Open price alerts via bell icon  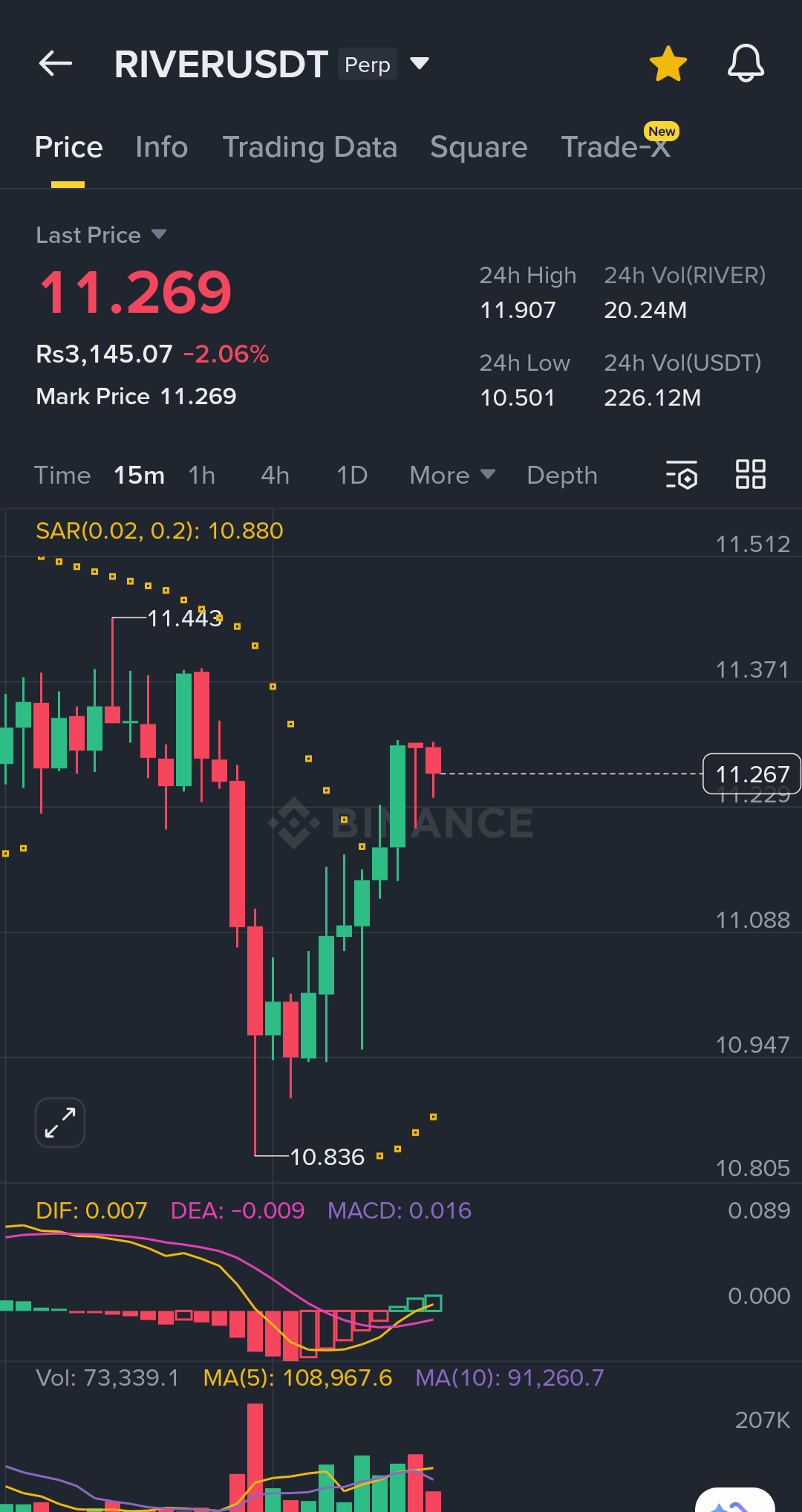(746, 63)
